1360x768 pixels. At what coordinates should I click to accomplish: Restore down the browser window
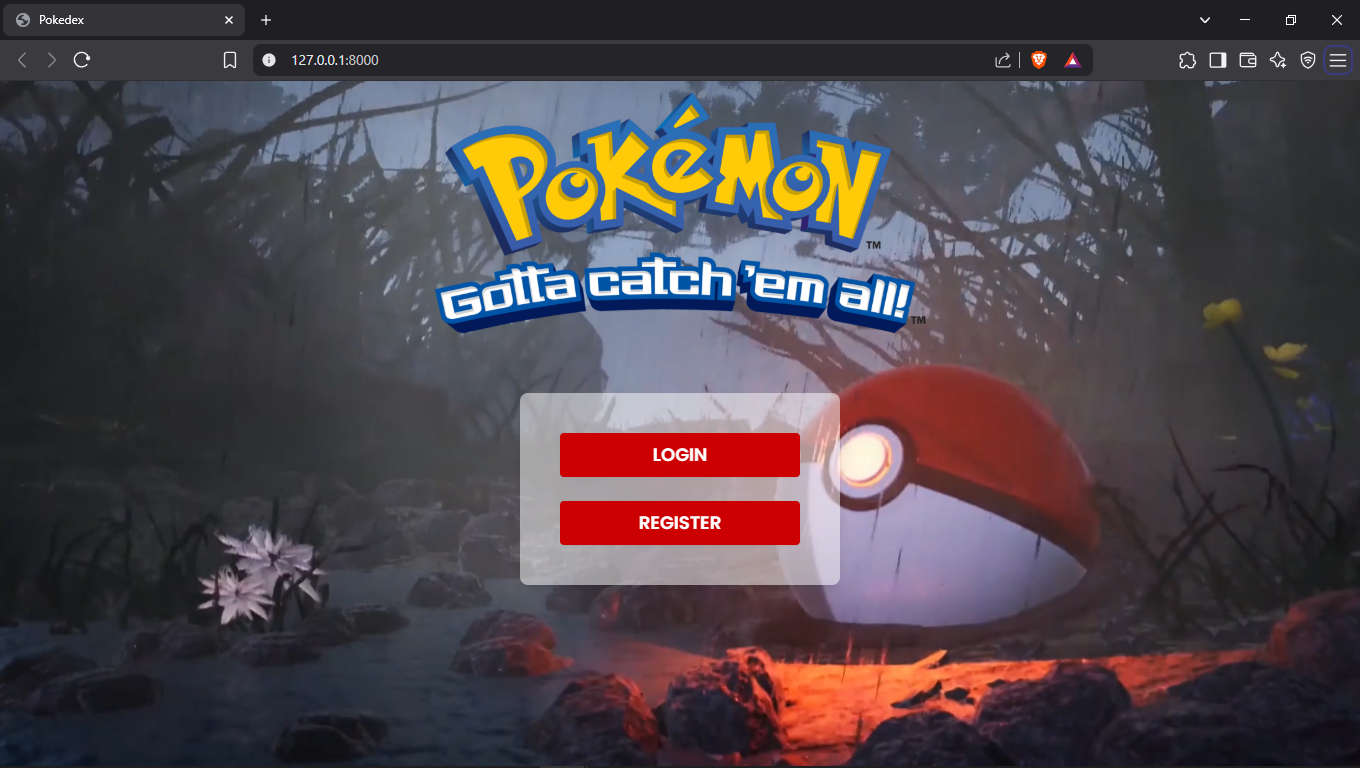click(x=1291, y=20)
